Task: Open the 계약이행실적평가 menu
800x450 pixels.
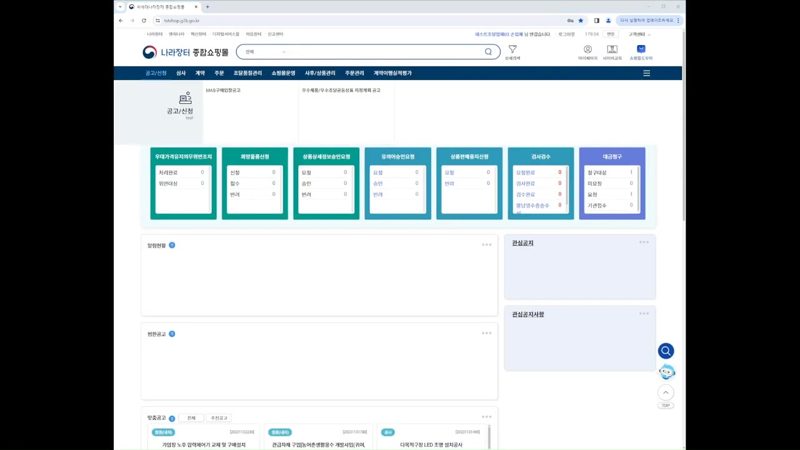Action: point(392,73)
